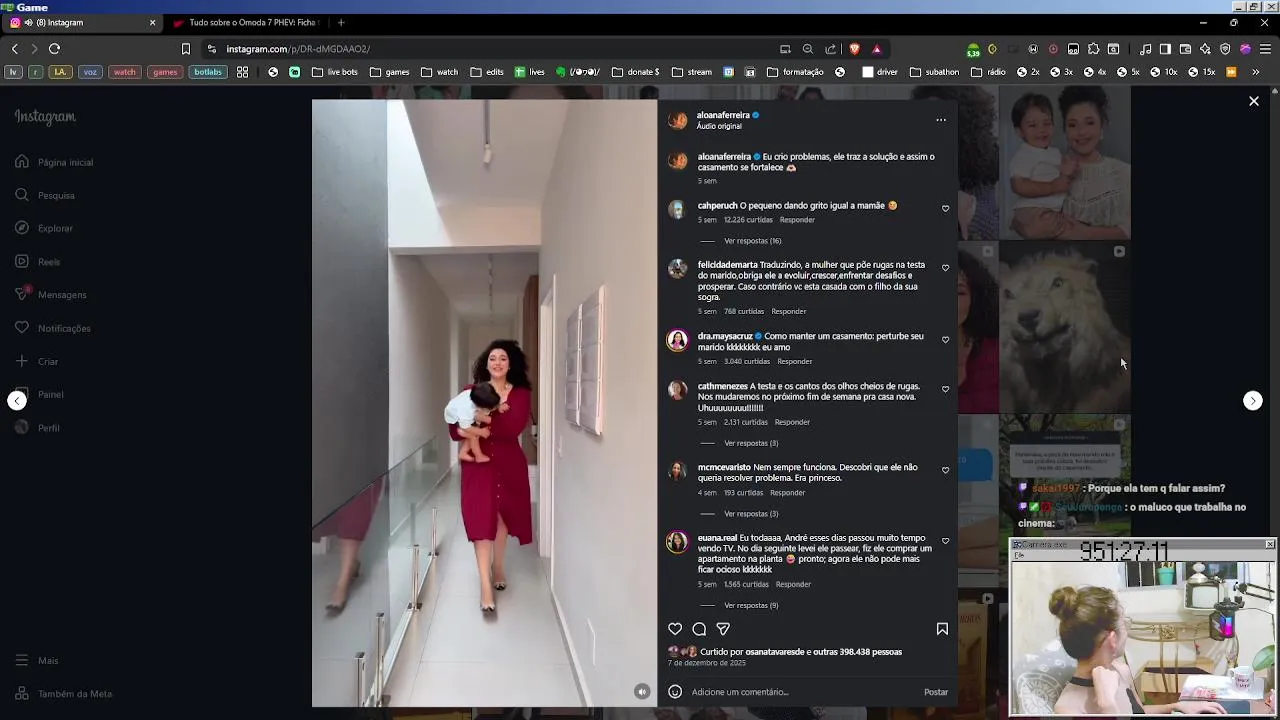1280x720 pixels.
Task: Open post options three-dot menu
Action: point(941,120)
